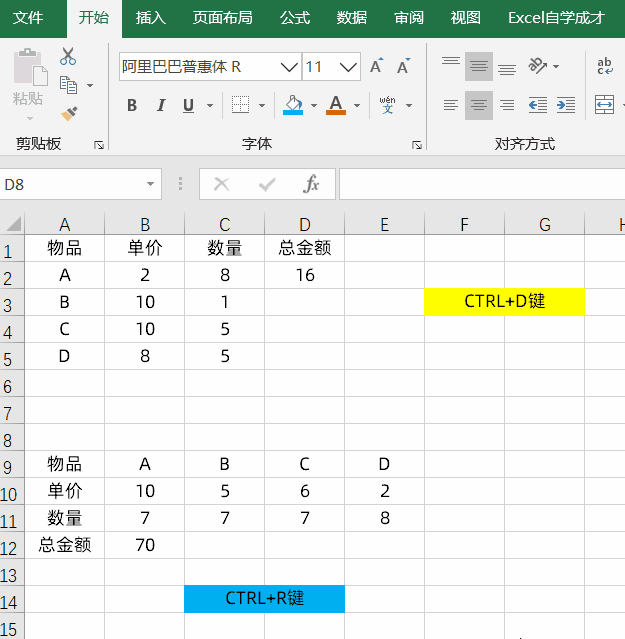Open the font size dropdown
The width and height of the screenshot is (625, 639).
348,66
